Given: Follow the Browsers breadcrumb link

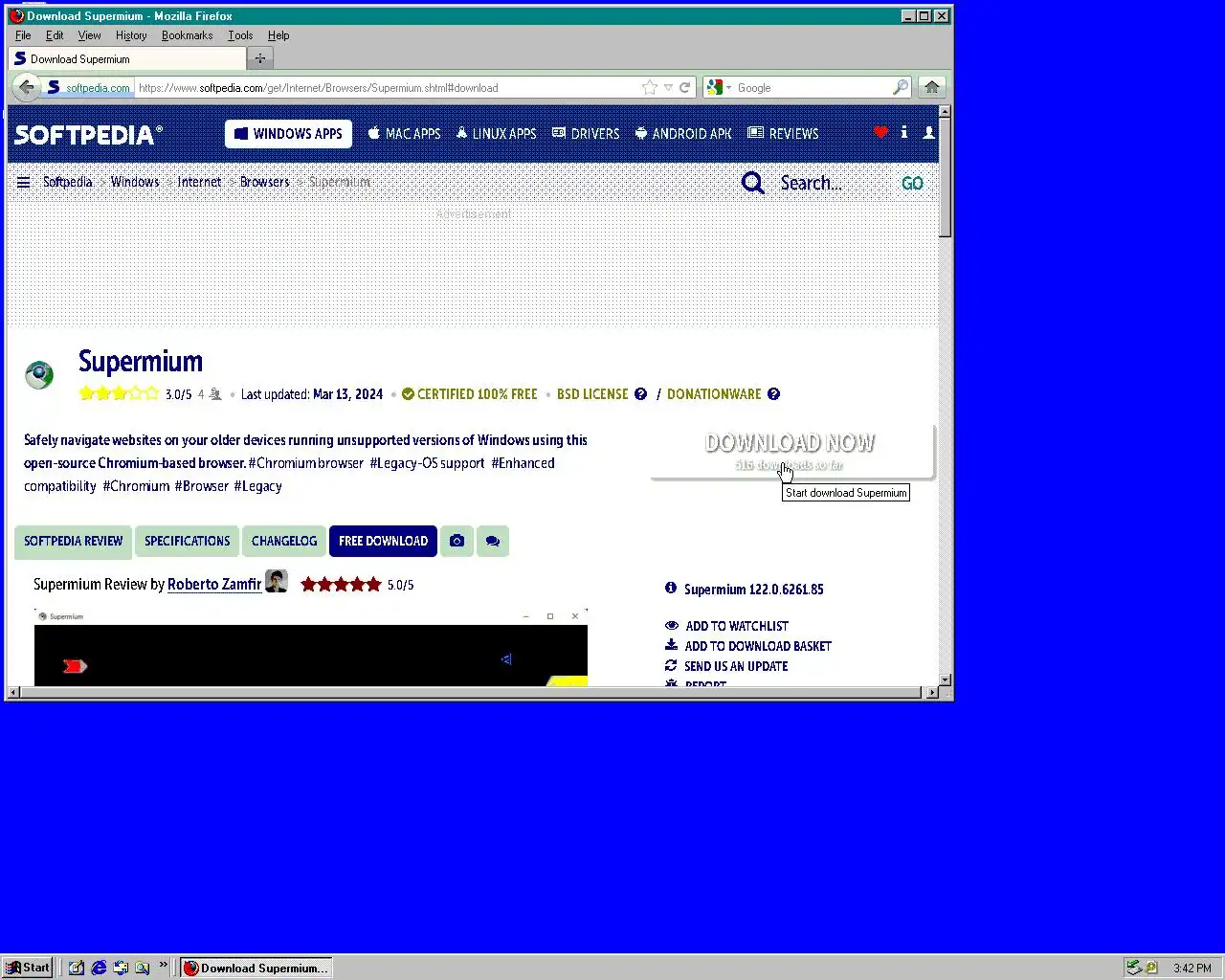Looking at the screenshot, I should (x=264, y=182).
